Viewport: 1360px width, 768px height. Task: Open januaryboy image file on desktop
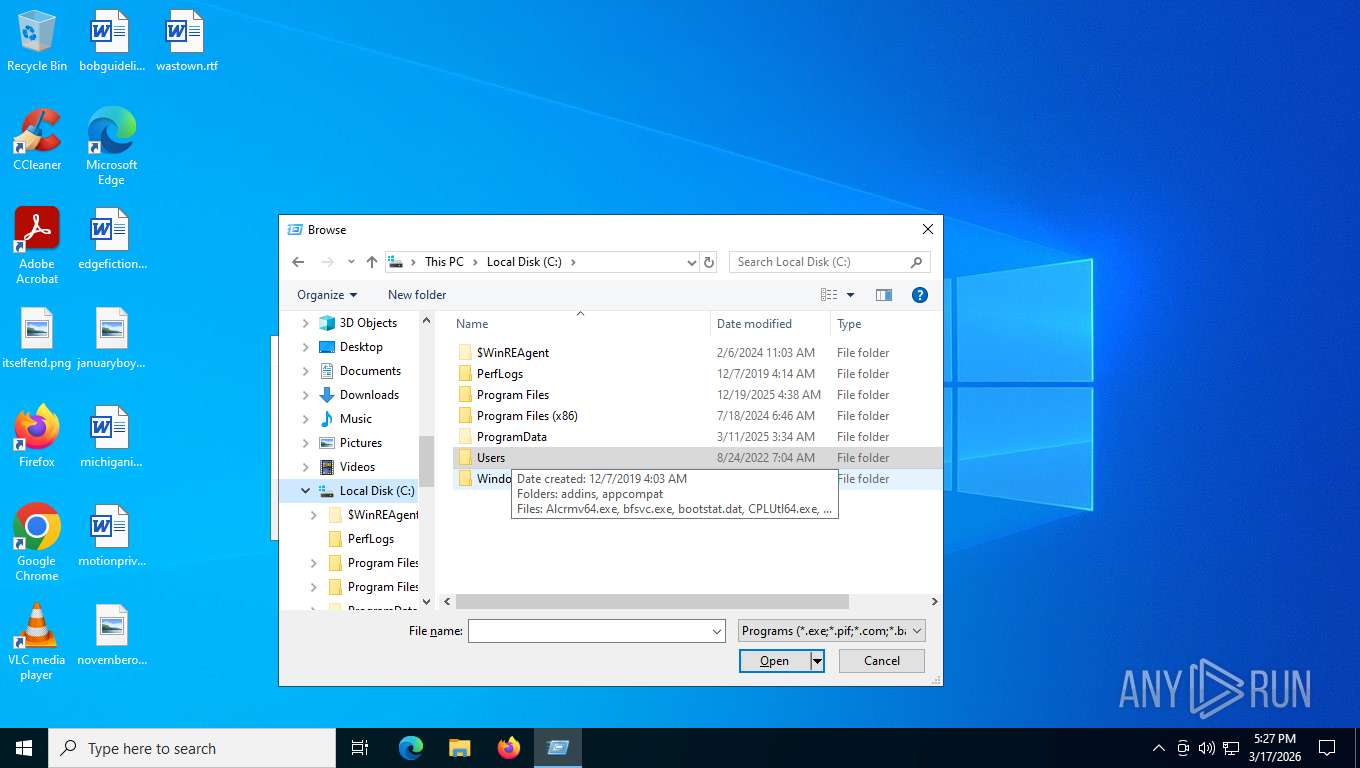[x=111, y=339]
